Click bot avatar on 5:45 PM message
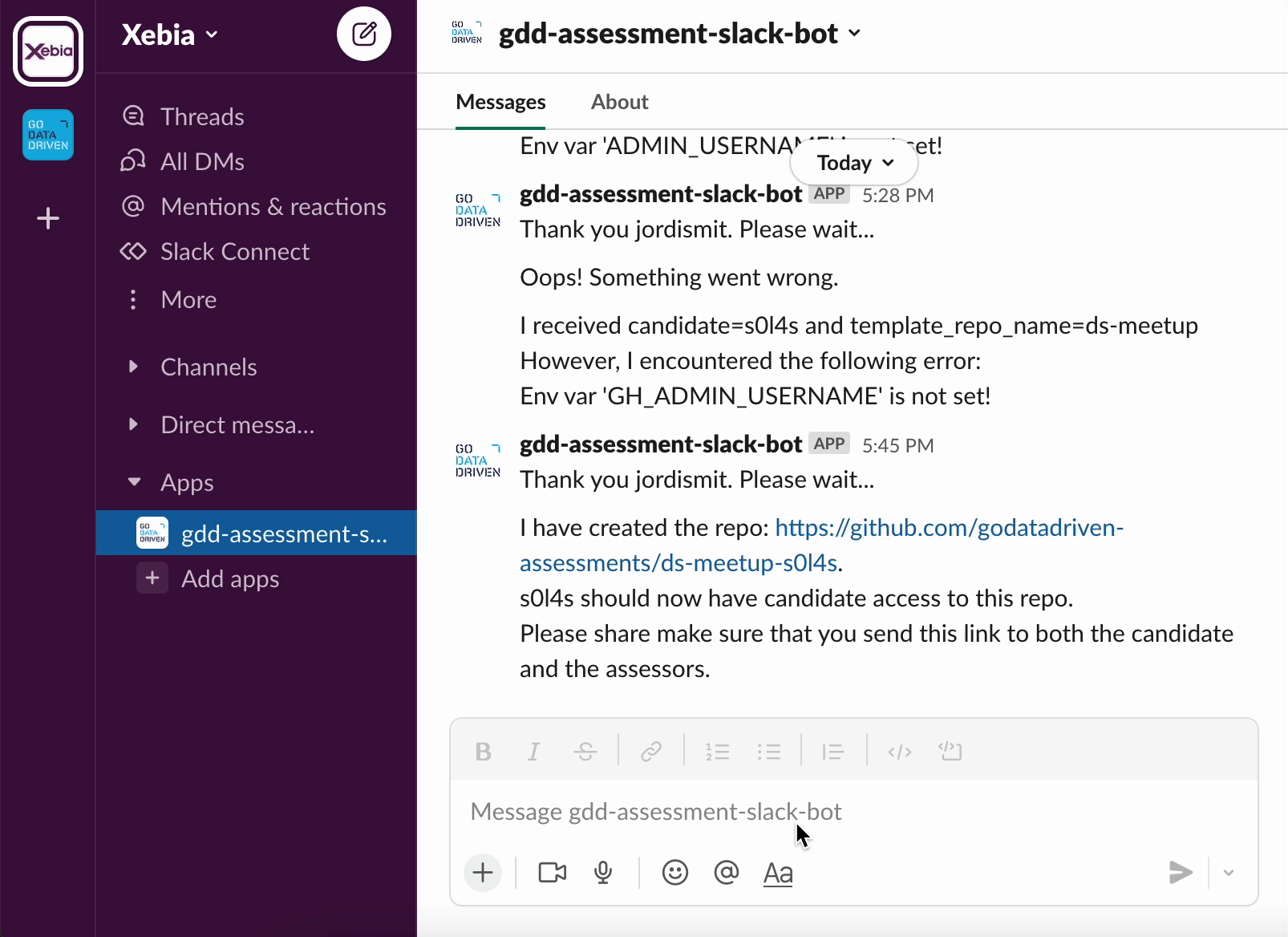 (x=478, y=460)
